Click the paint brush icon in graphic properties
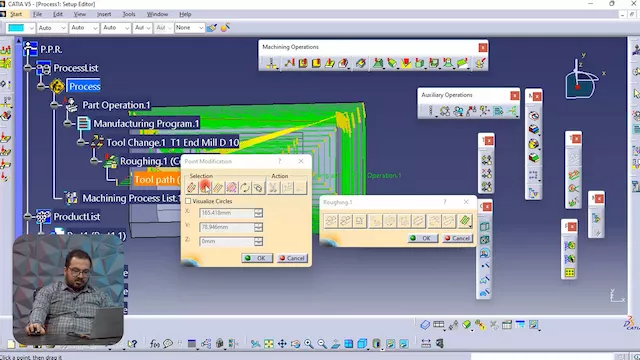Screen dimensions: 640x360 211,28
